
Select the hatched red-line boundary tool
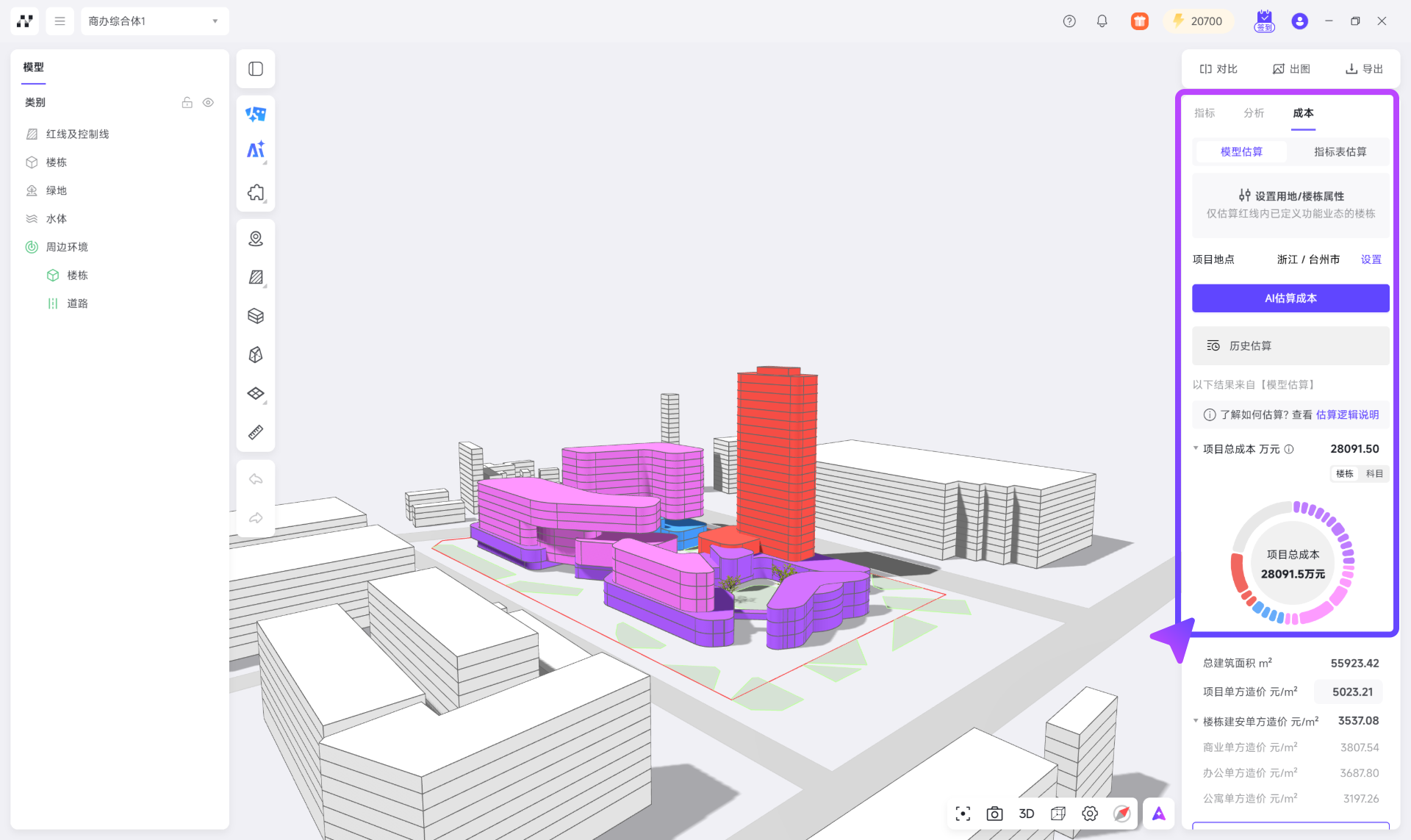[256, 277]
